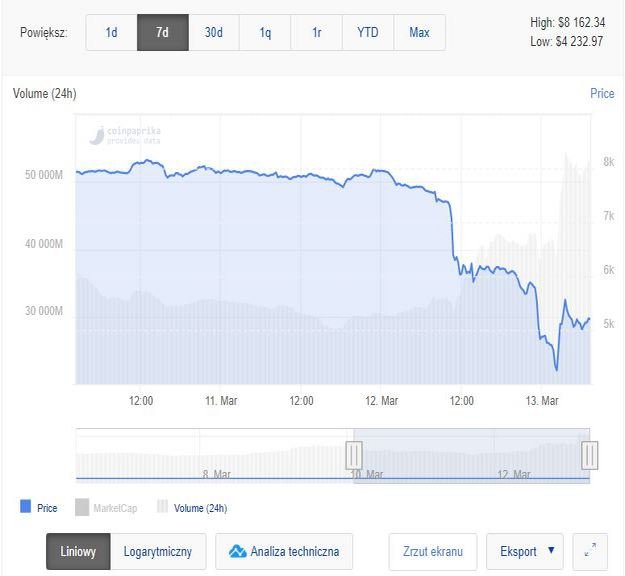Open Analiza techniczna
This screenshot has width=625, height=576.
(x=295, y=551)
